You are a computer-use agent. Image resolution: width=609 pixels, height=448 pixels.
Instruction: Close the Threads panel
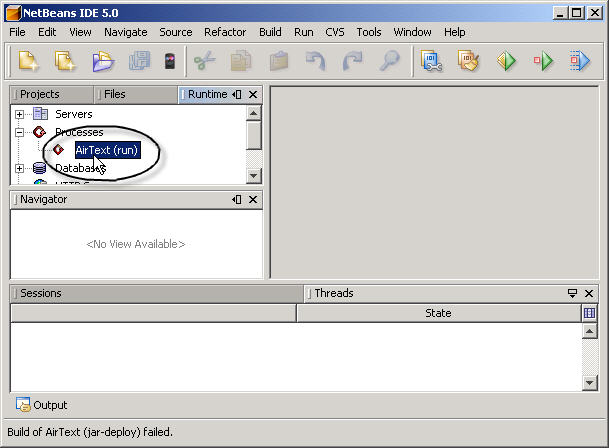click(x=589, y=293)
